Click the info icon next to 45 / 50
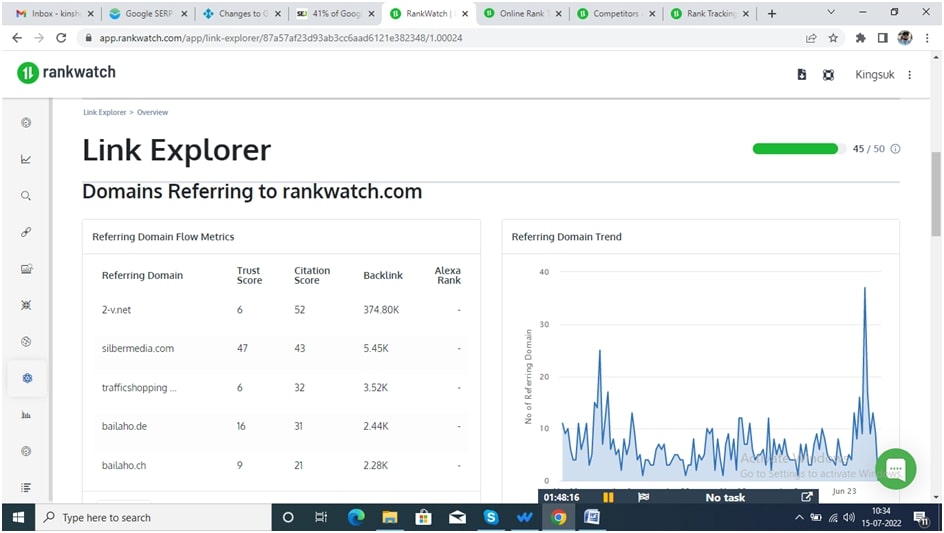The width and height of the screenshot is (944, 533). [x=895, y=149]
